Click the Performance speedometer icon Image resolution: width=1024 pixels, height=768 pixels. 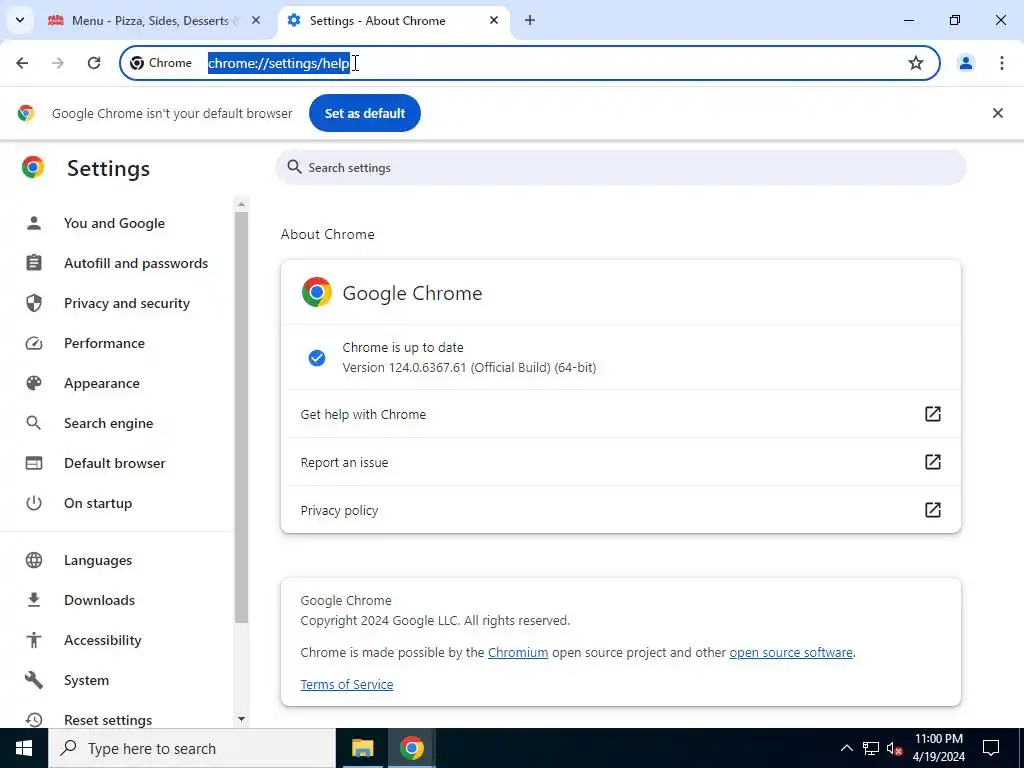(33, 343)
